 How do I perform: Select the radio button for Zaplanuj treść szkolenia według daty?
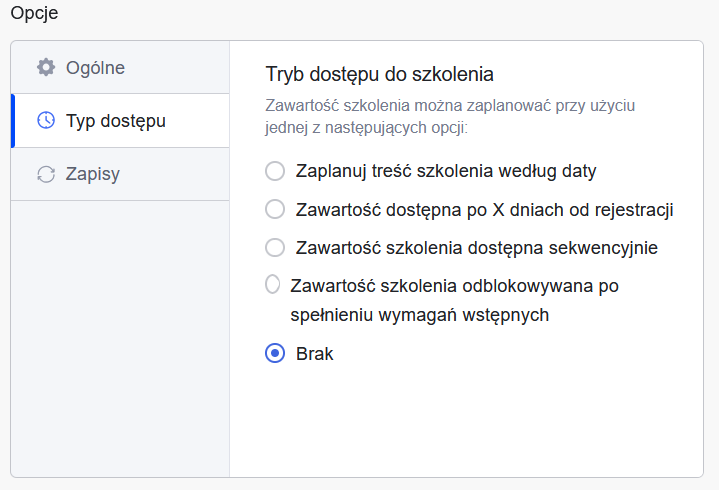[x=275, y=171]
